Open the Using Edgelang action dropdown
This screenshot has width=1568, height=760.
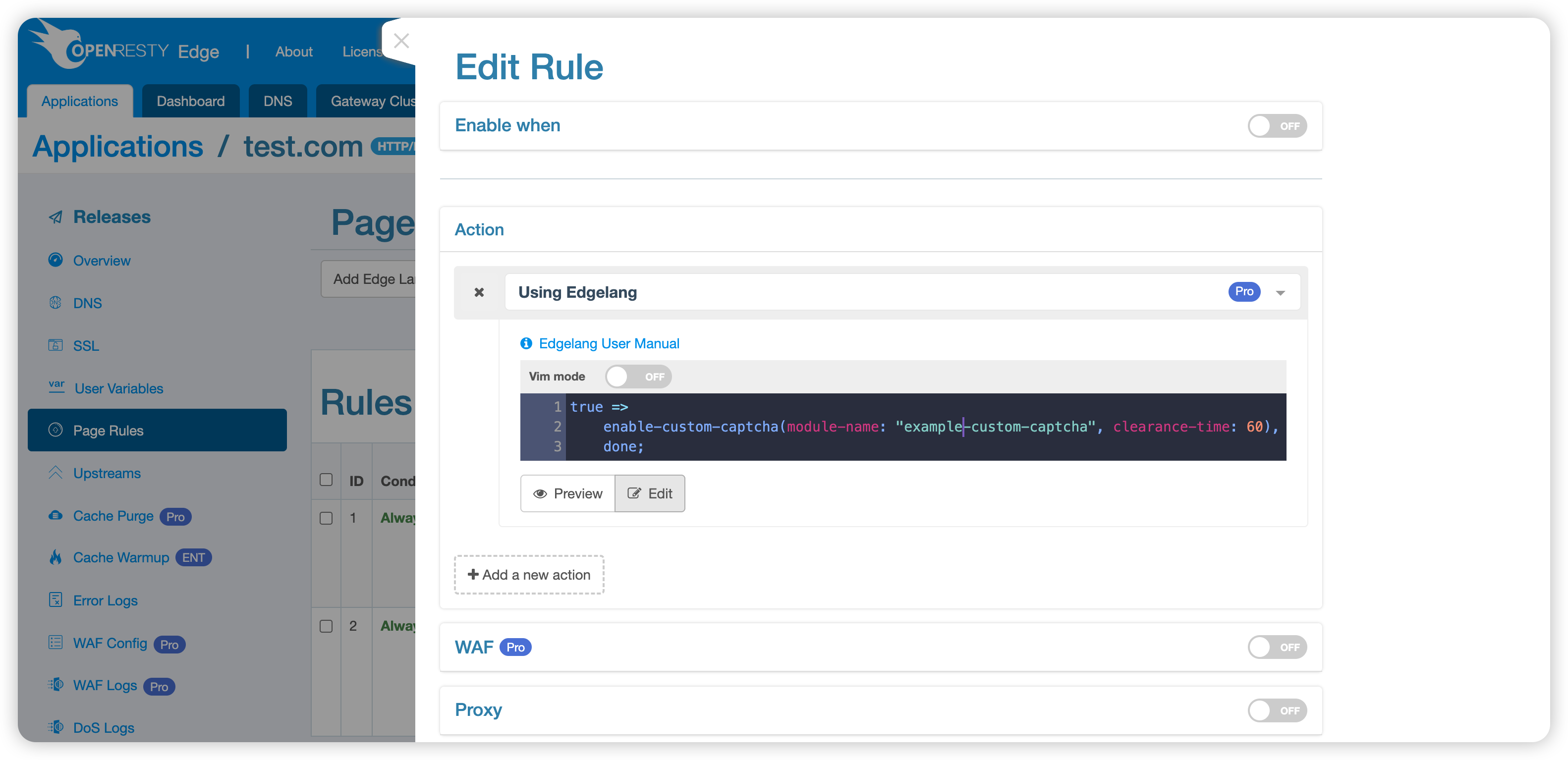[x=1280, y=293]
